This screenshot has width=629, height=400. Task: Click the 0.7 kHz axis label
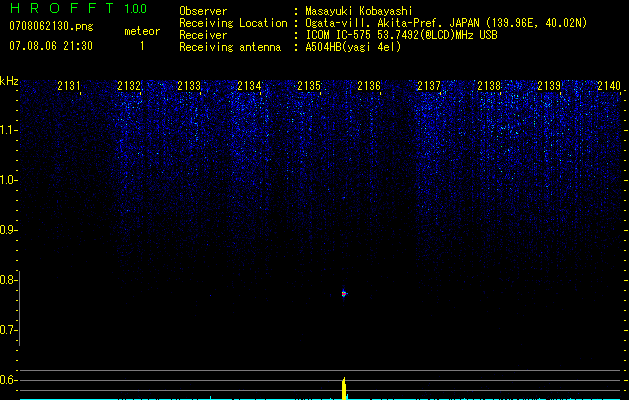[x=7, y=330]
